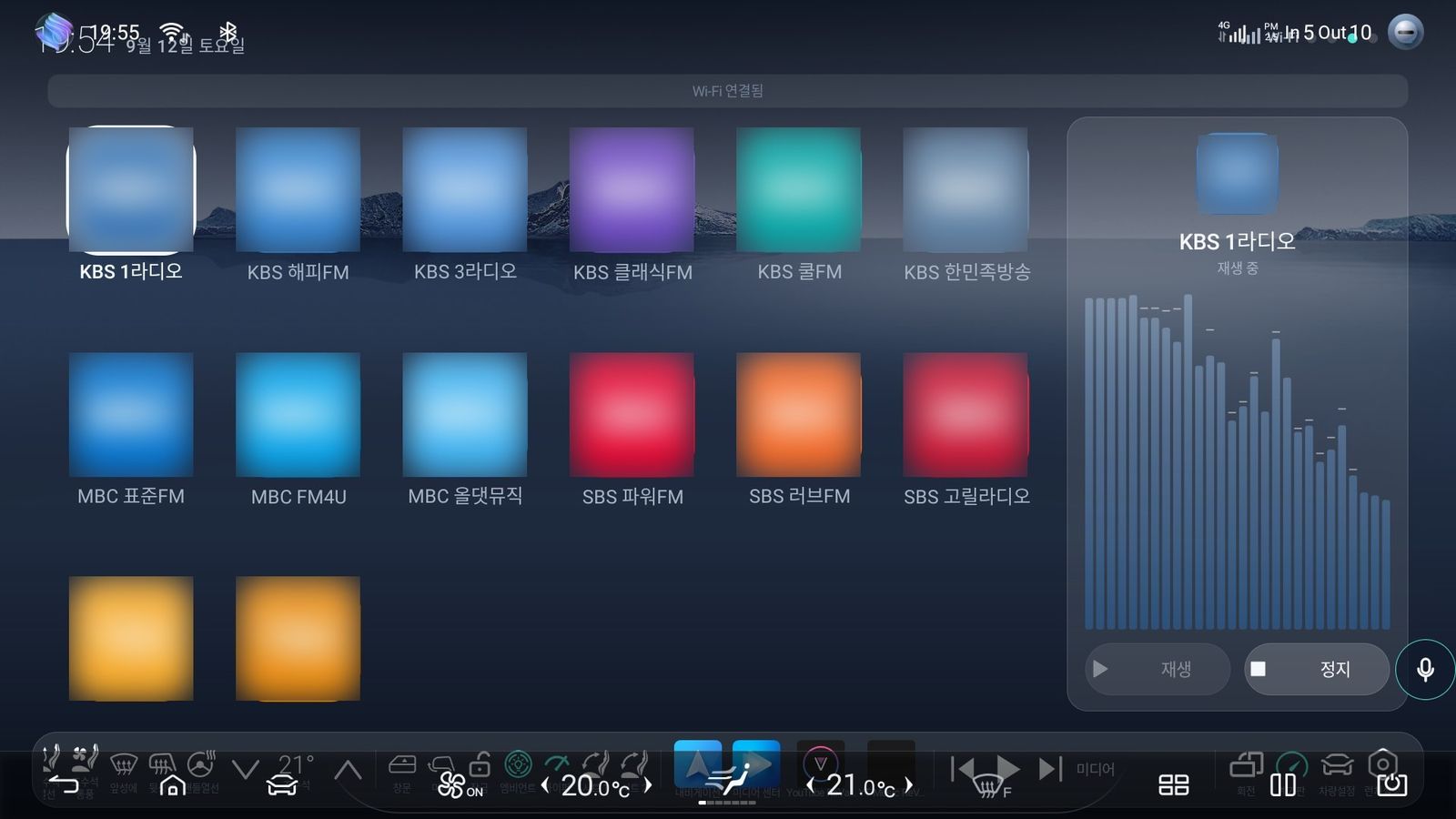Tap the split-screen pause-like icon
Viewport: 1456px width, 819px height.
coord(1283,784)
